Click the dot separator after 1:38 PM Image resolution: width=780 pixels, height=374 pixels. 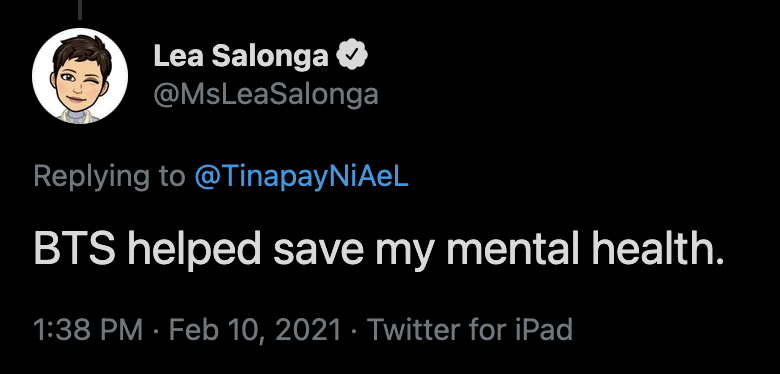[156, 330]
